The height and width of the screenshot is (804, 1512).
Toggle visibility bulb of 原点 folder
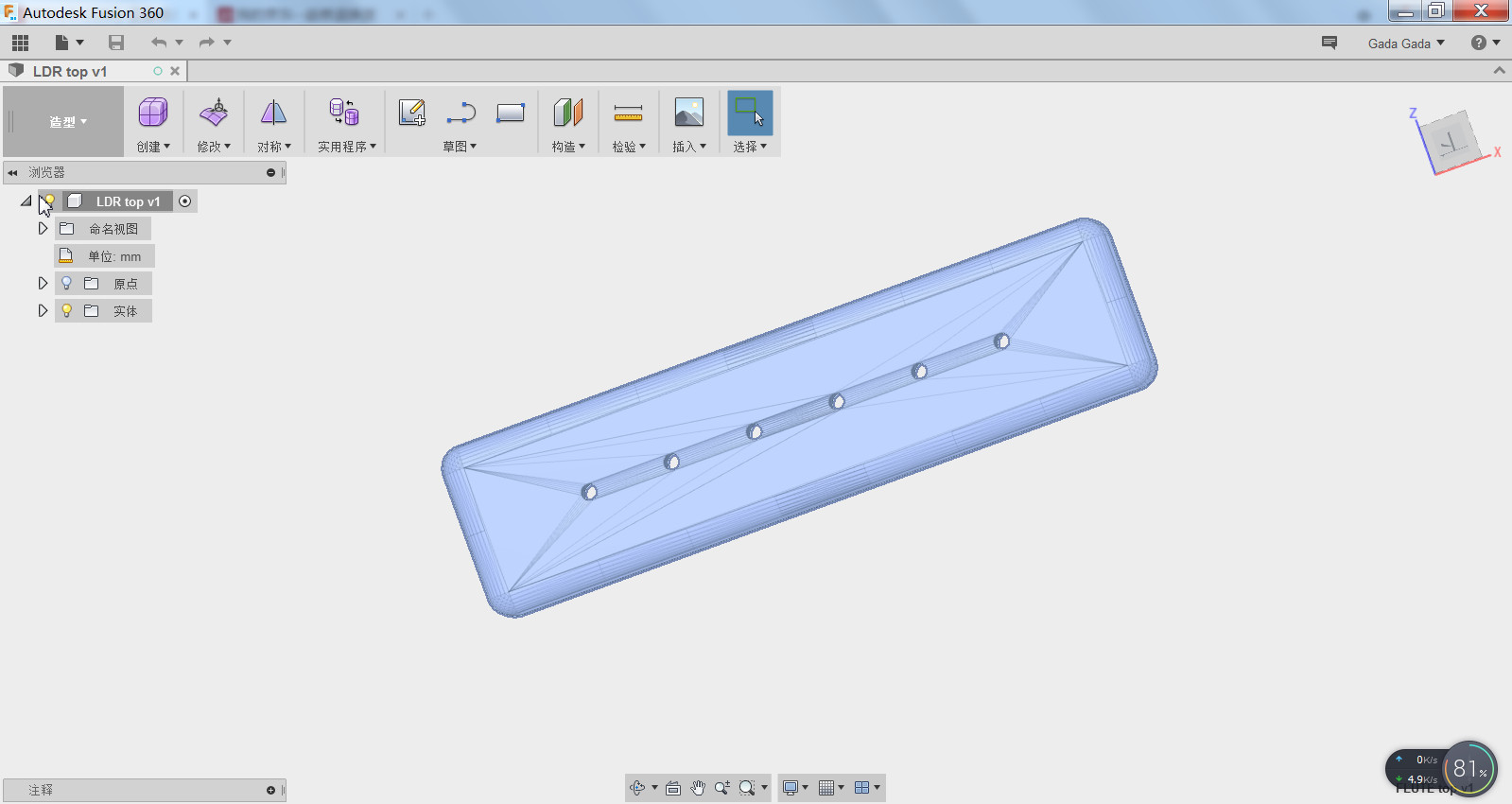[x=66, y=283]
